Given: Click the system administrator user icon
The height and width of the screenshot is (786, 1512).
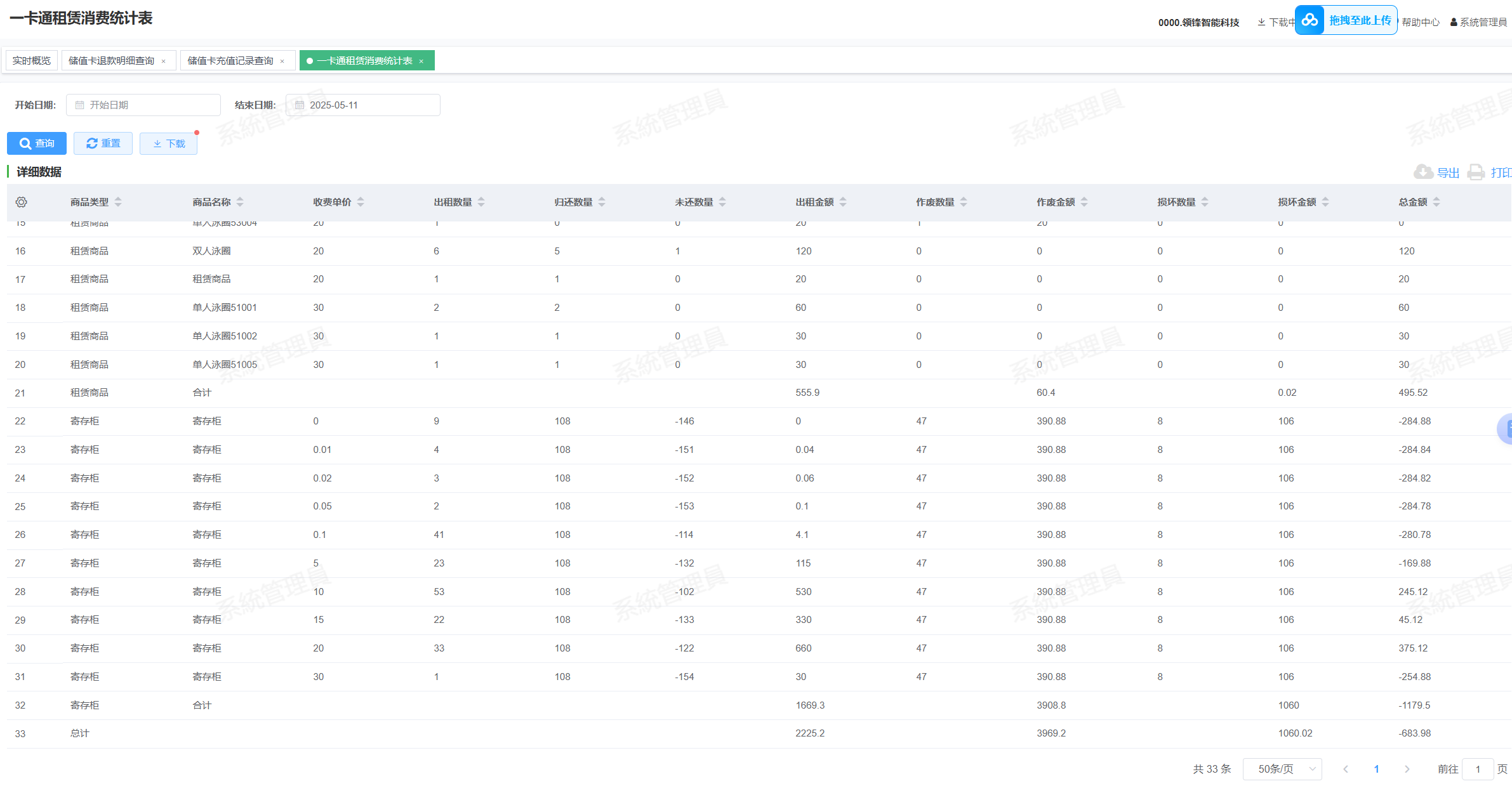Looking at the screenshot, I should pyautogui.click(x=1454, y=22).
